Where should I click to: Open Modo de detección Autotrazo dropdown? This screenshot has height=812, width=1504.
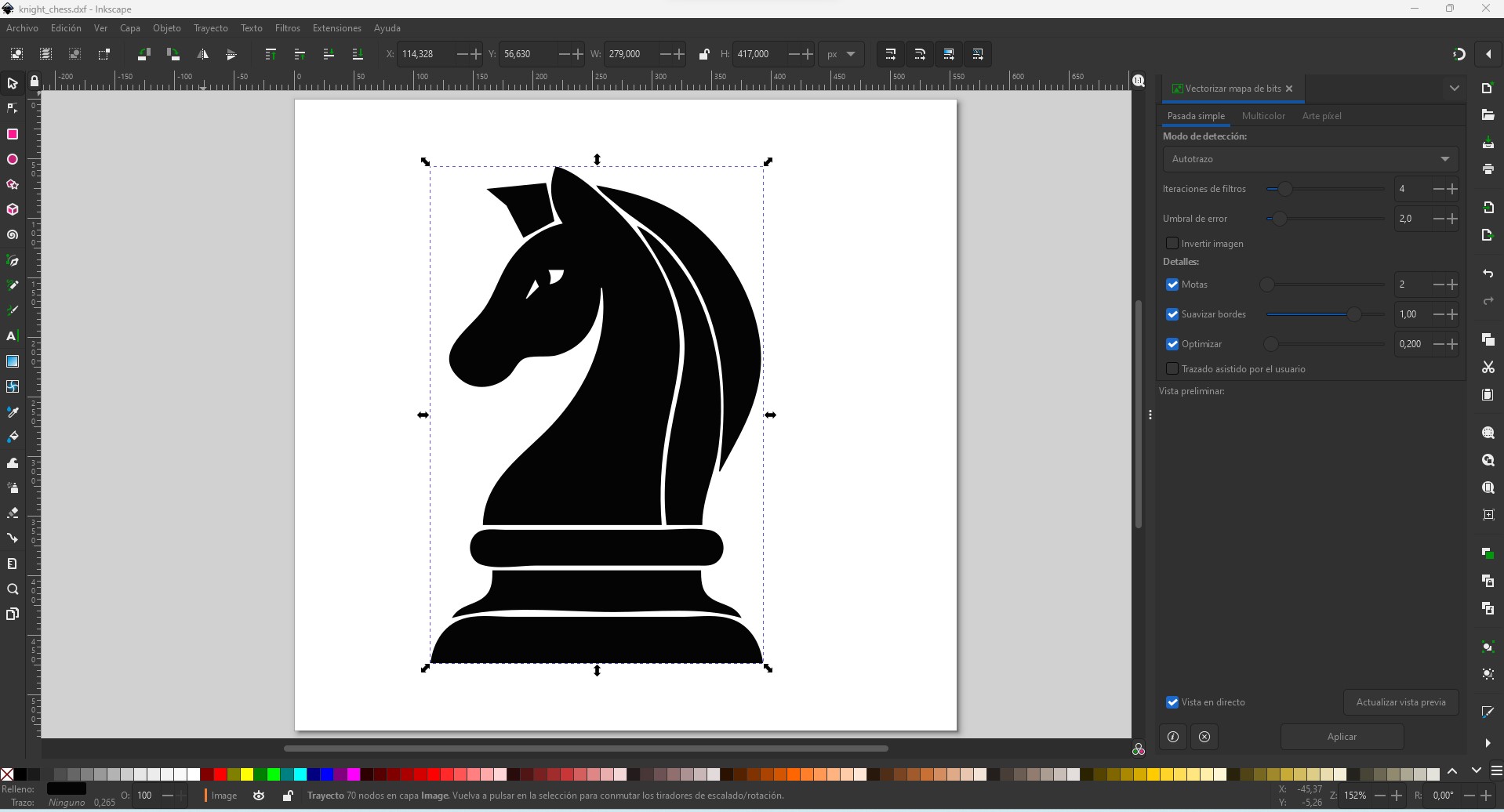coord(1310,159)
